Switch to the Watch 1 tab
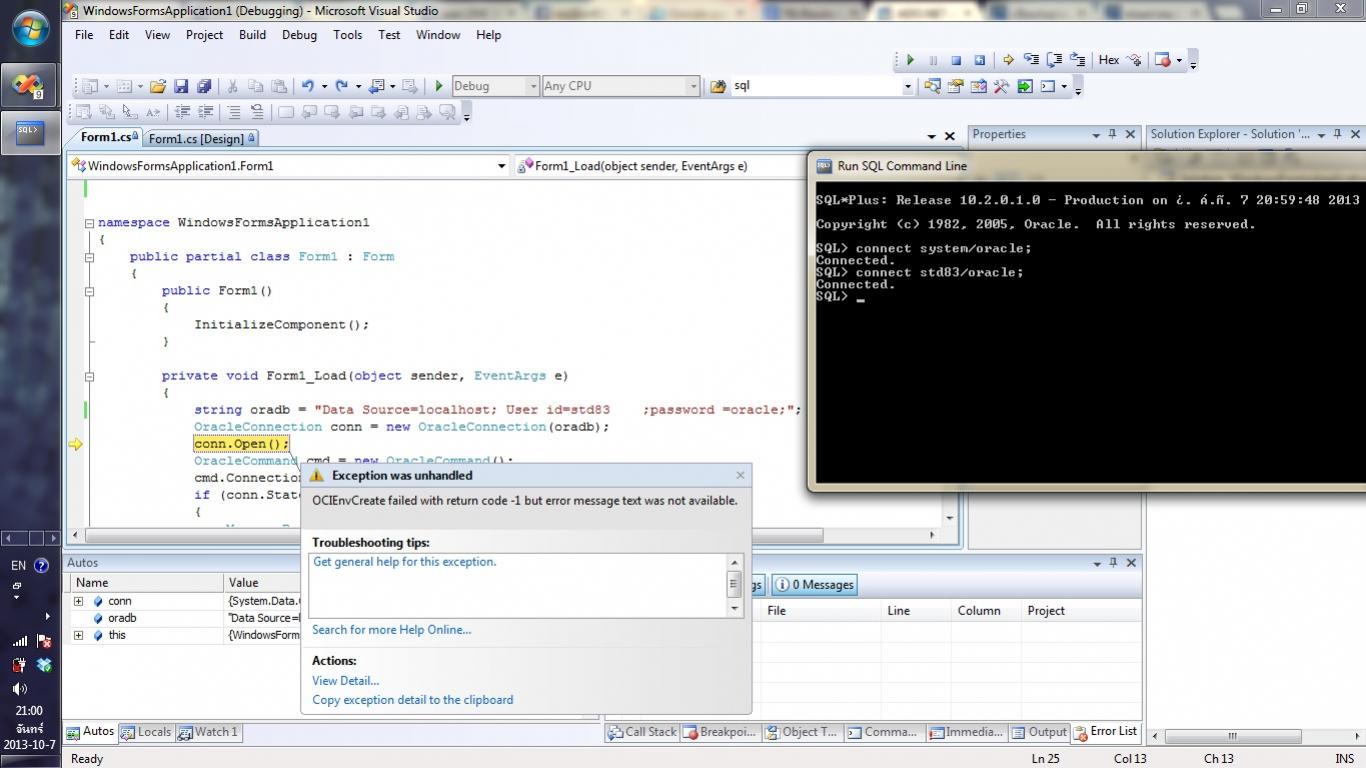The height and width of the screenshot is (768, 1366). 208,732
